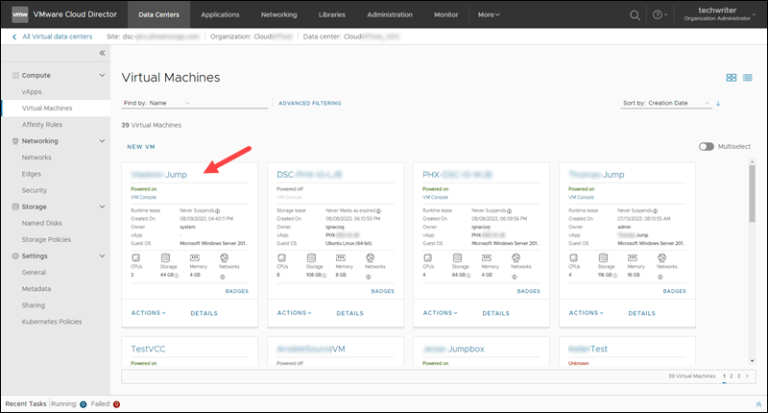Click Memory icon on DSC card

pyautogui.click(x=341, y=258)
